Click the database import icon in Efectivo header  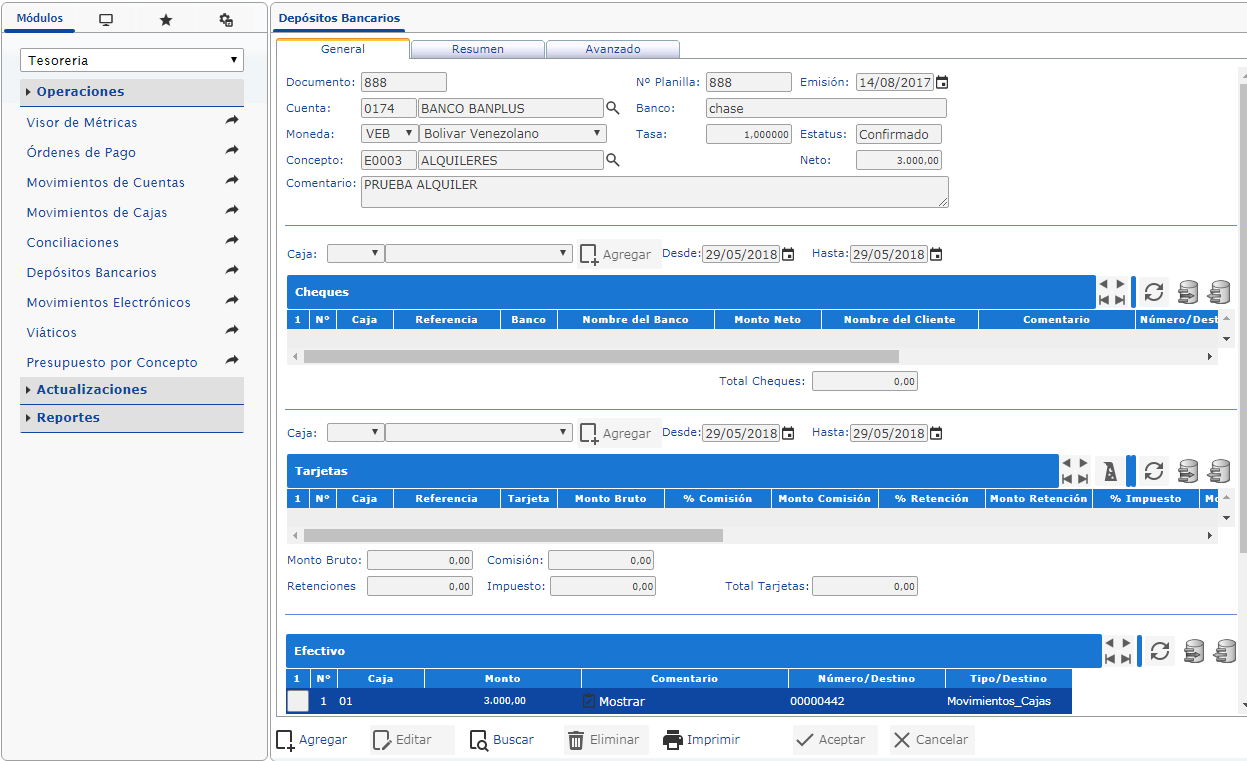[x=1224, y=651]
